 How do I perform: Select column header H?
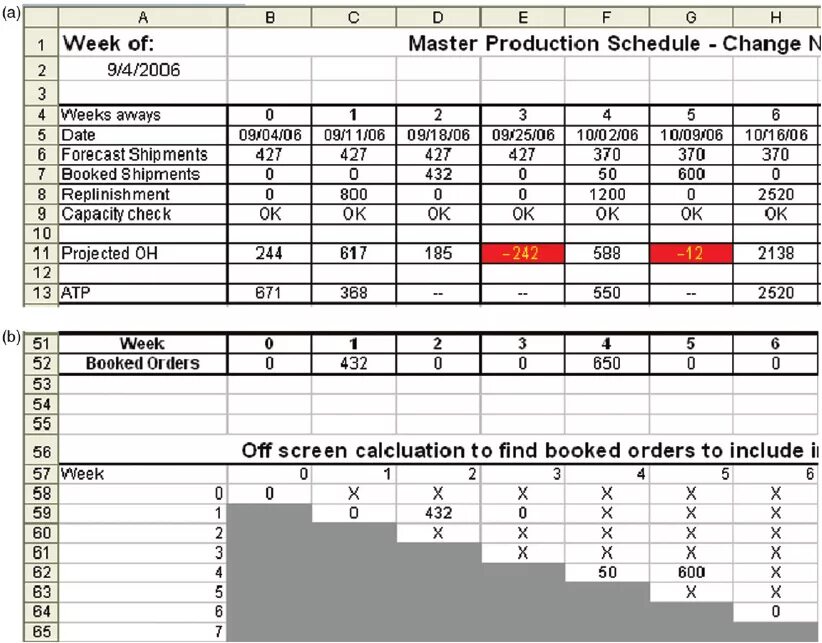click(x=776, y=18)
